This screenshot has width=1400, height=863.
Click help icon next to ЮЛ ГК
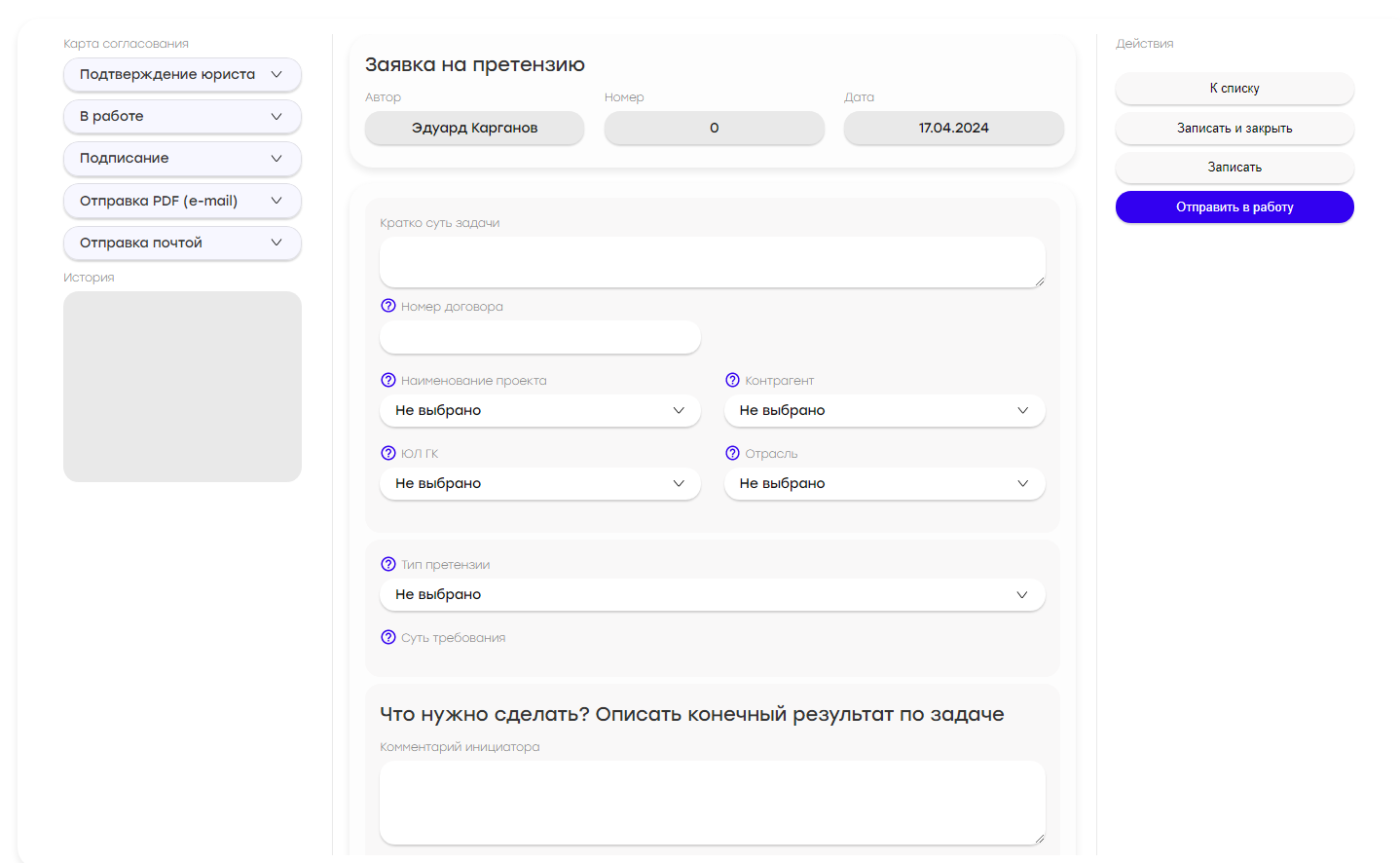[388, 453]
